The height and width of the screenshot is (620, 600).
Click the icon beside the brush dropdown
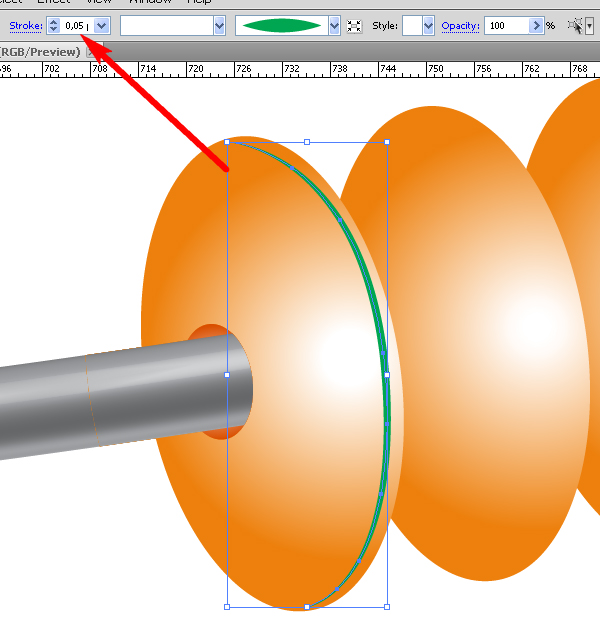click(354, 26)
